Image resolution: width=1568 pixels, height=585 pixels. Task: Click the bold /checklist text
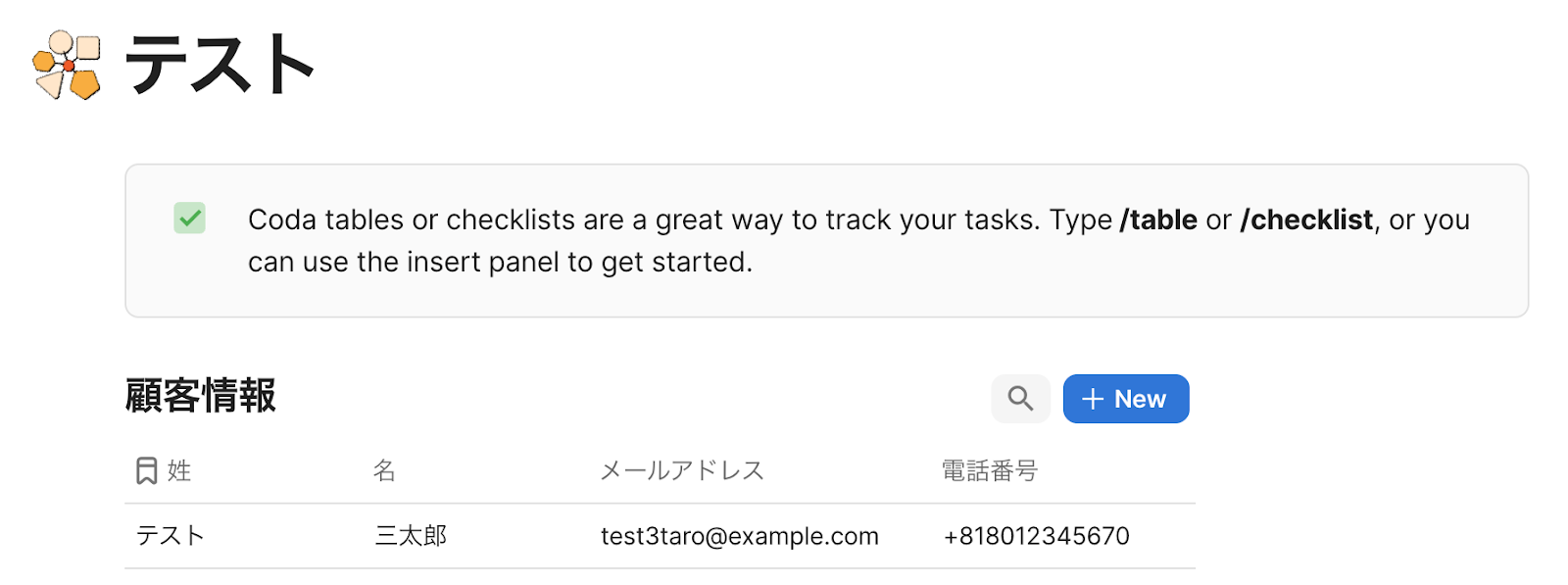[1306, 219]
